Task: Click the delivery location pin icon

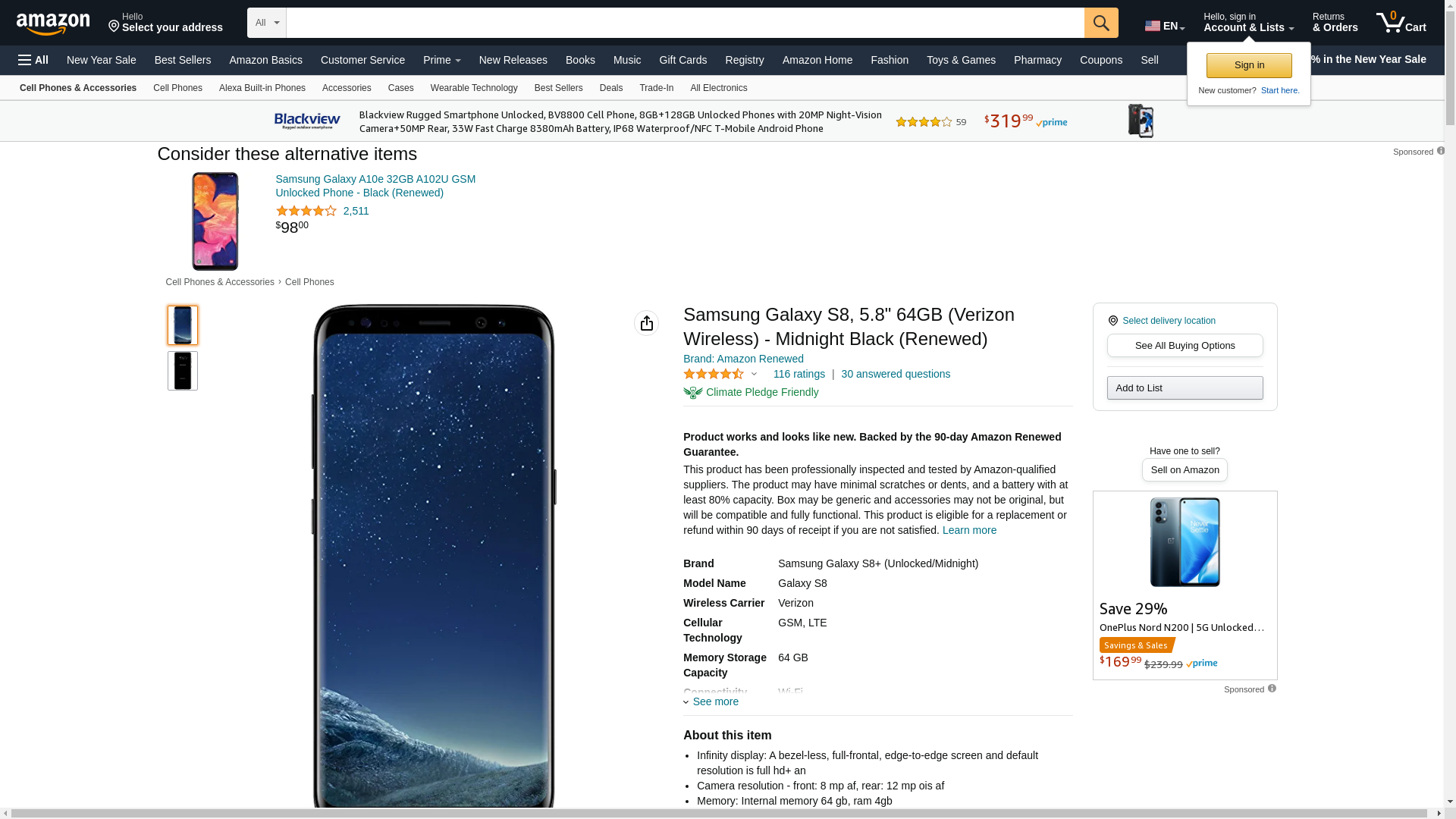Action: [1113, 321]
